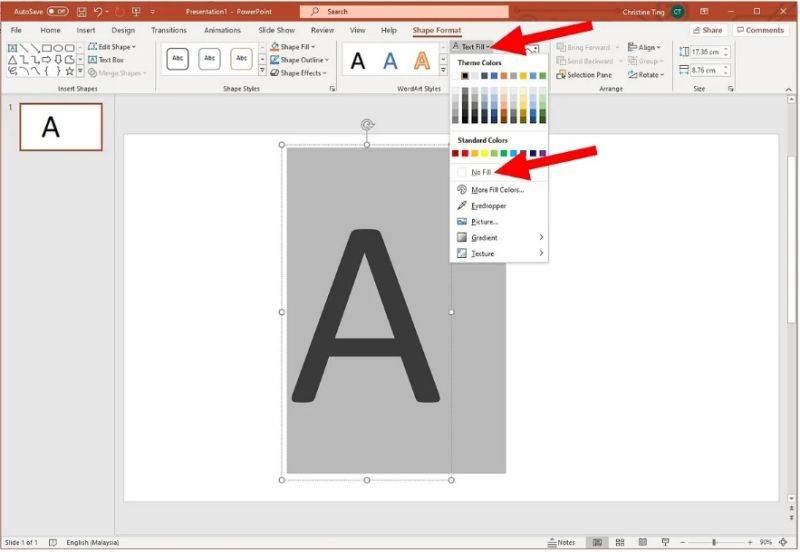800x552 pixels.
Task: Click the Share button
Action: tap(708, 30)
